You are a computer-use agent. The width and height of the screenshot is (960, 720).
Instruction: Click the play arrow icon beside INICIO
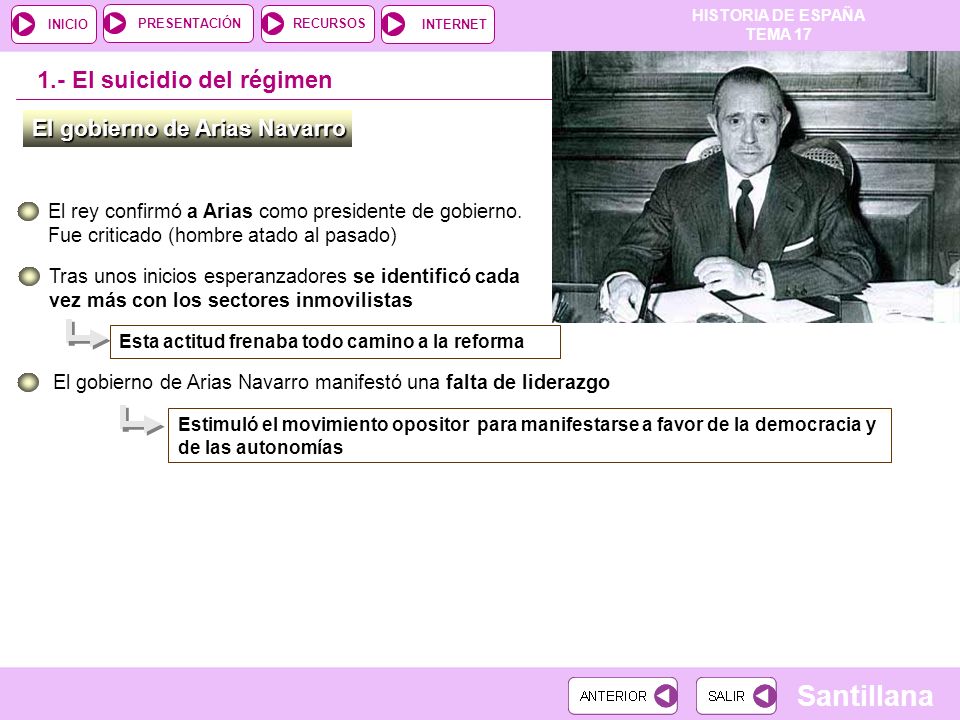[x=24, y=24]
